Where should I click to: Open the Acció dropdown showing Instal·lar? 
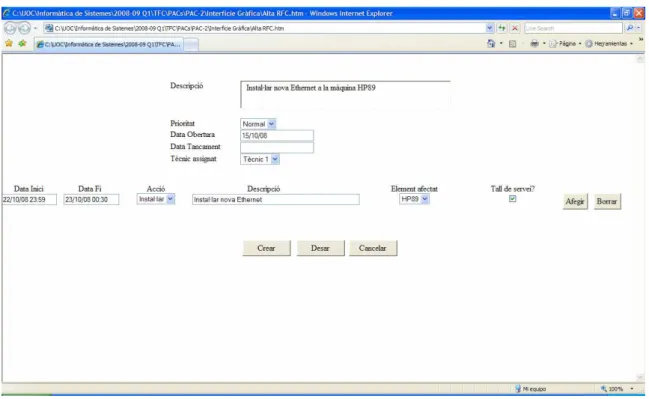[x=156, y=199]
